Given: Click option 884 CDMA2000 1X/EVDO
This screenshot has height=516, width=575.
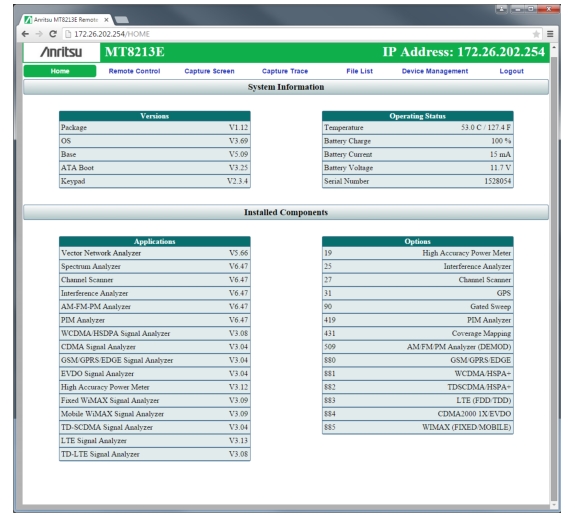Looking at the screenshot, I should [x=418, y=414].
